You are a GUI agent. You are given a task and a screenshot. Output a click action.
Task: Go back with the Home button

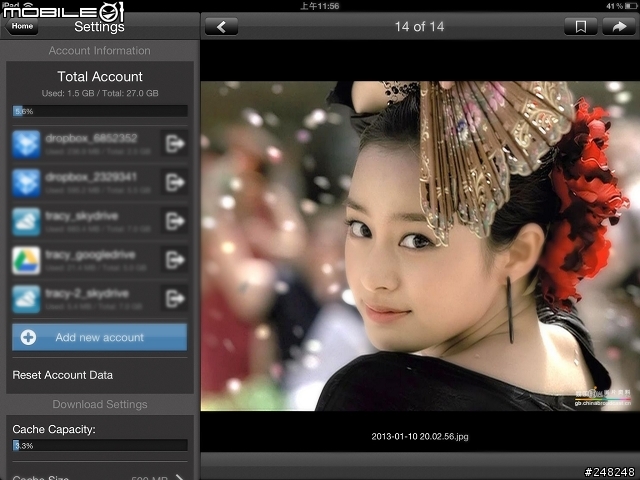pyautogui.click(x=21, y=27)
